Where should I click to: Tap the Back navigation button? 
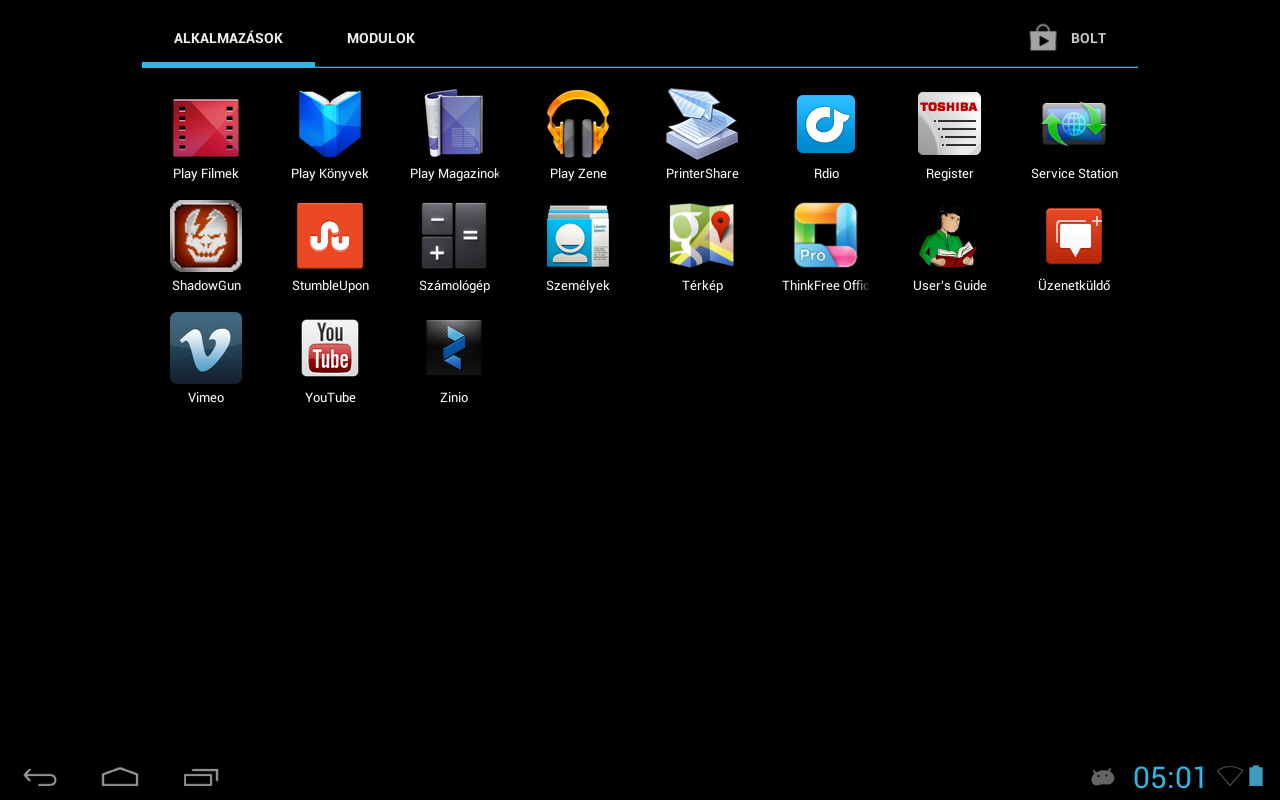click(40, 777)
